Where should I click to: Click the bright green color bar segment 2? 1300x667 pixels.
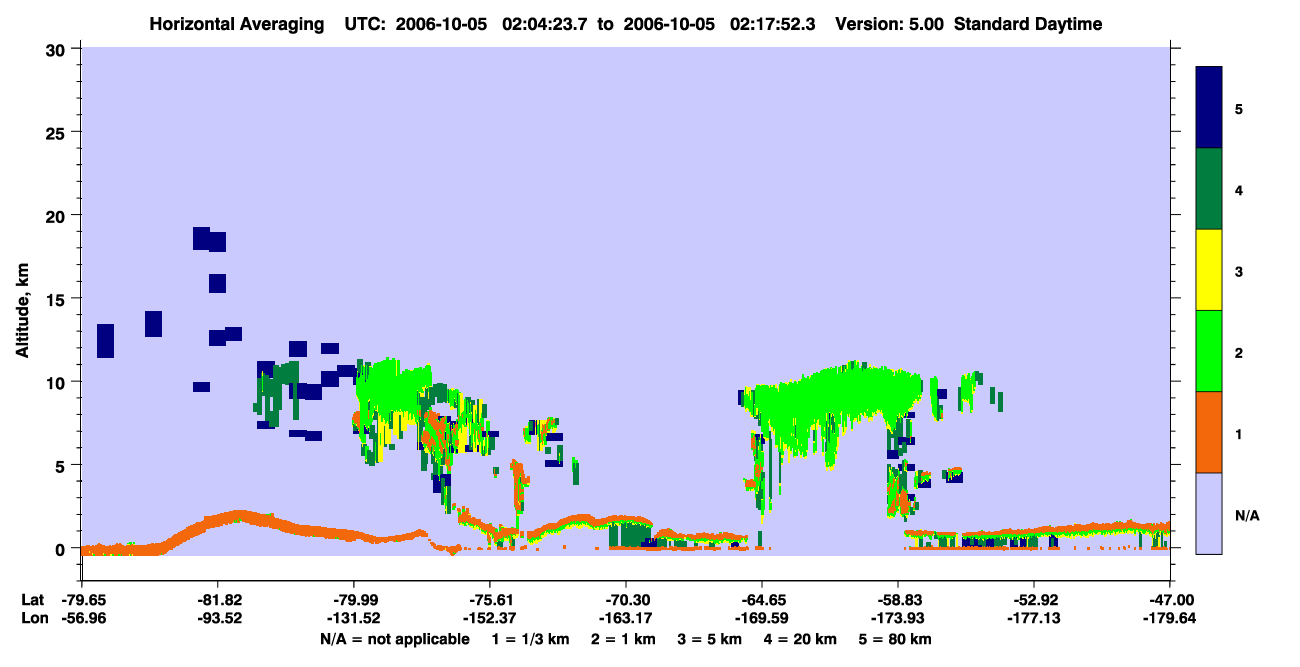pos(1209,351)
